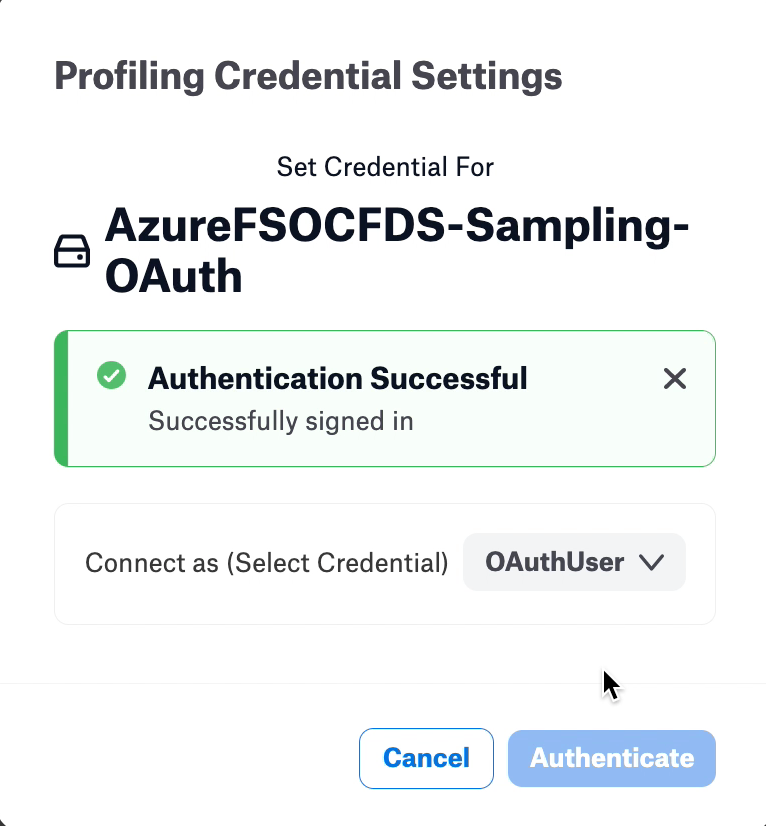Click the OAuth word on the name's second line

click(x=173, y=276)
